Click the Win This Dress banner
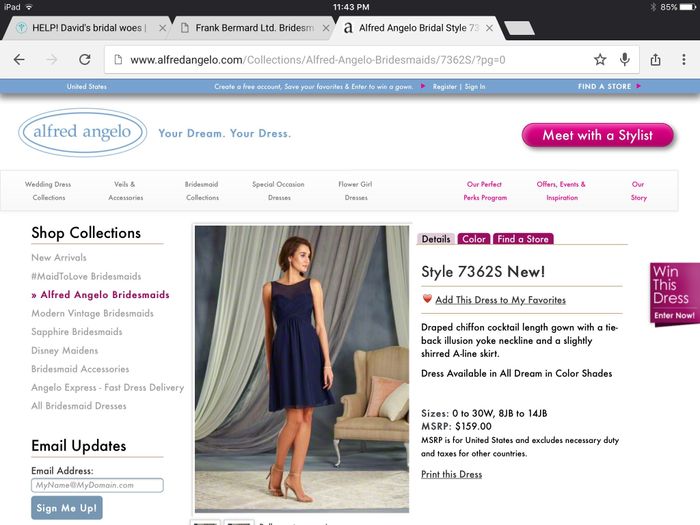 674,293
